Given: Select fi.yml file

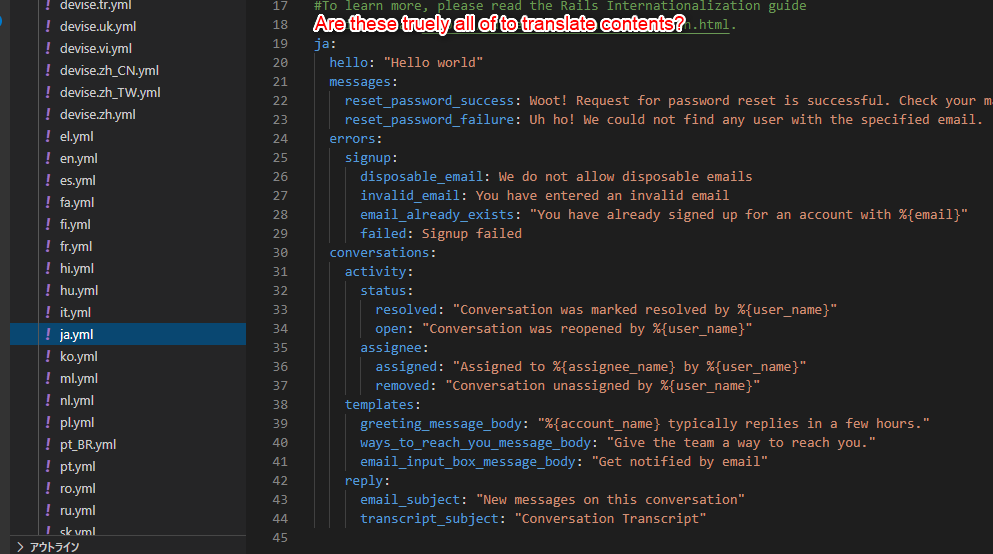Looking at the screenshot, I should (75, 225).
